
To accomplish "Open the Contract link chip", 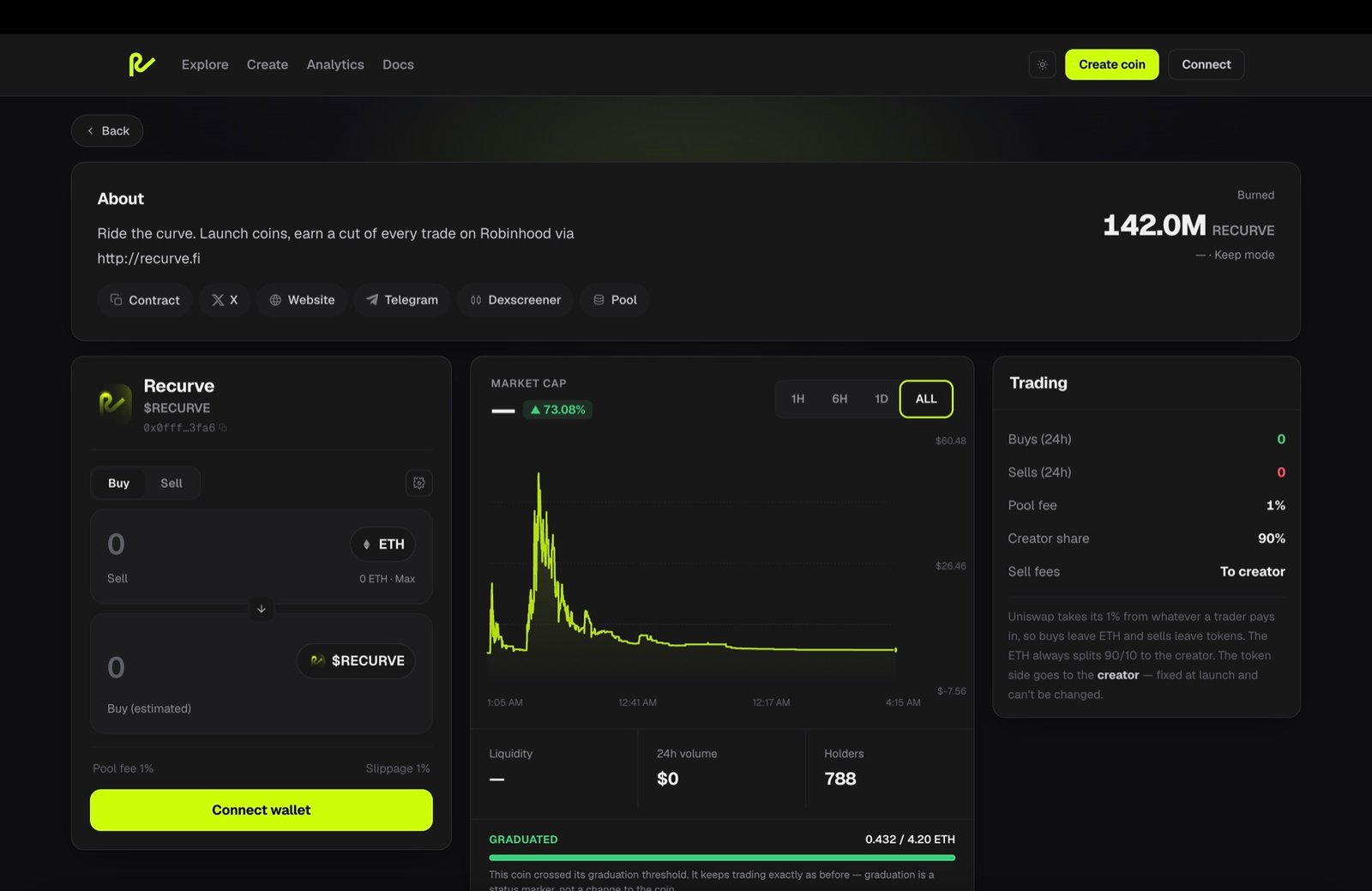I will coord(144,300).
